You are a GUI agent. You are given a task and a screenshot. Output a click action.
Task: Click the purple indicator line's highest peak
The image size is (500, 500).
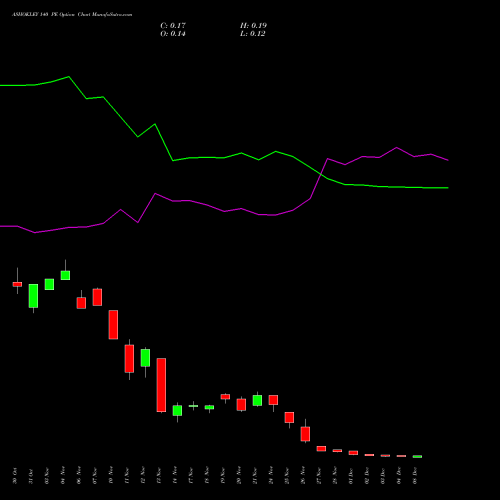click(397, 147)
